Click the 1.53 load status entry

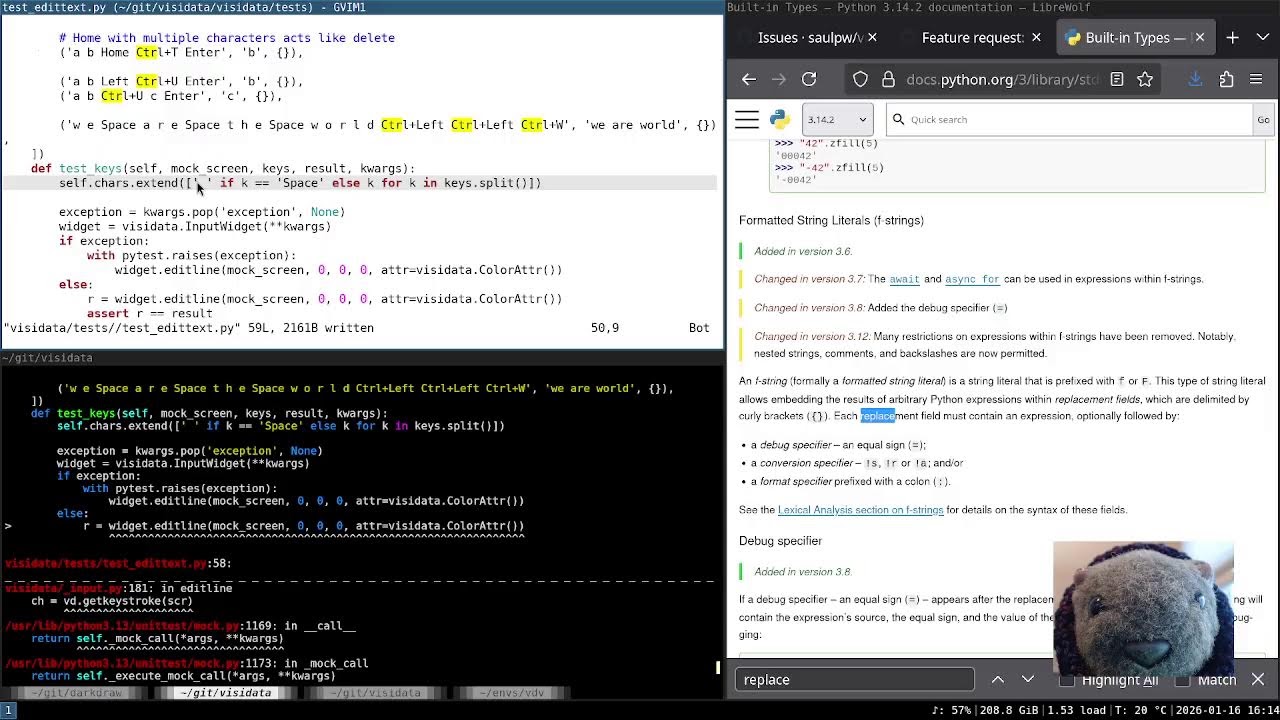click(x=1078, y=710)
